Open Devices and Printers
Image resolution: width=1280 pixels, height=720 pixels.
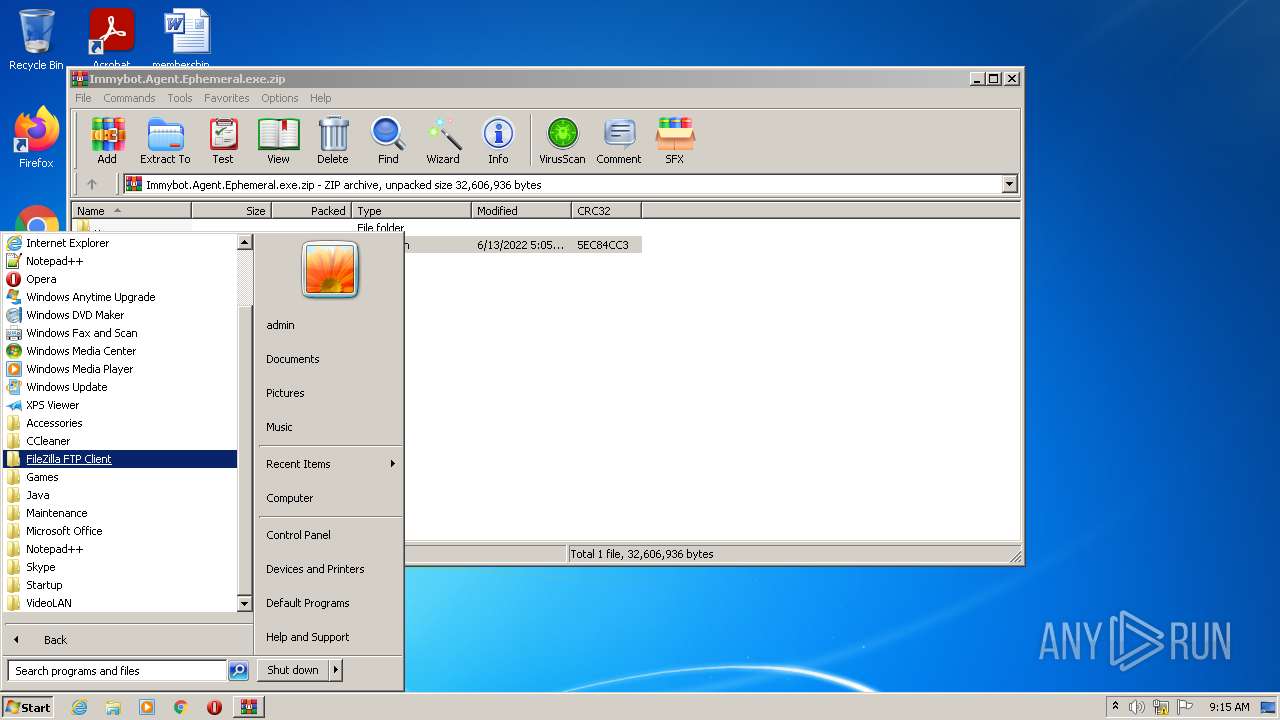click(315, 569)
